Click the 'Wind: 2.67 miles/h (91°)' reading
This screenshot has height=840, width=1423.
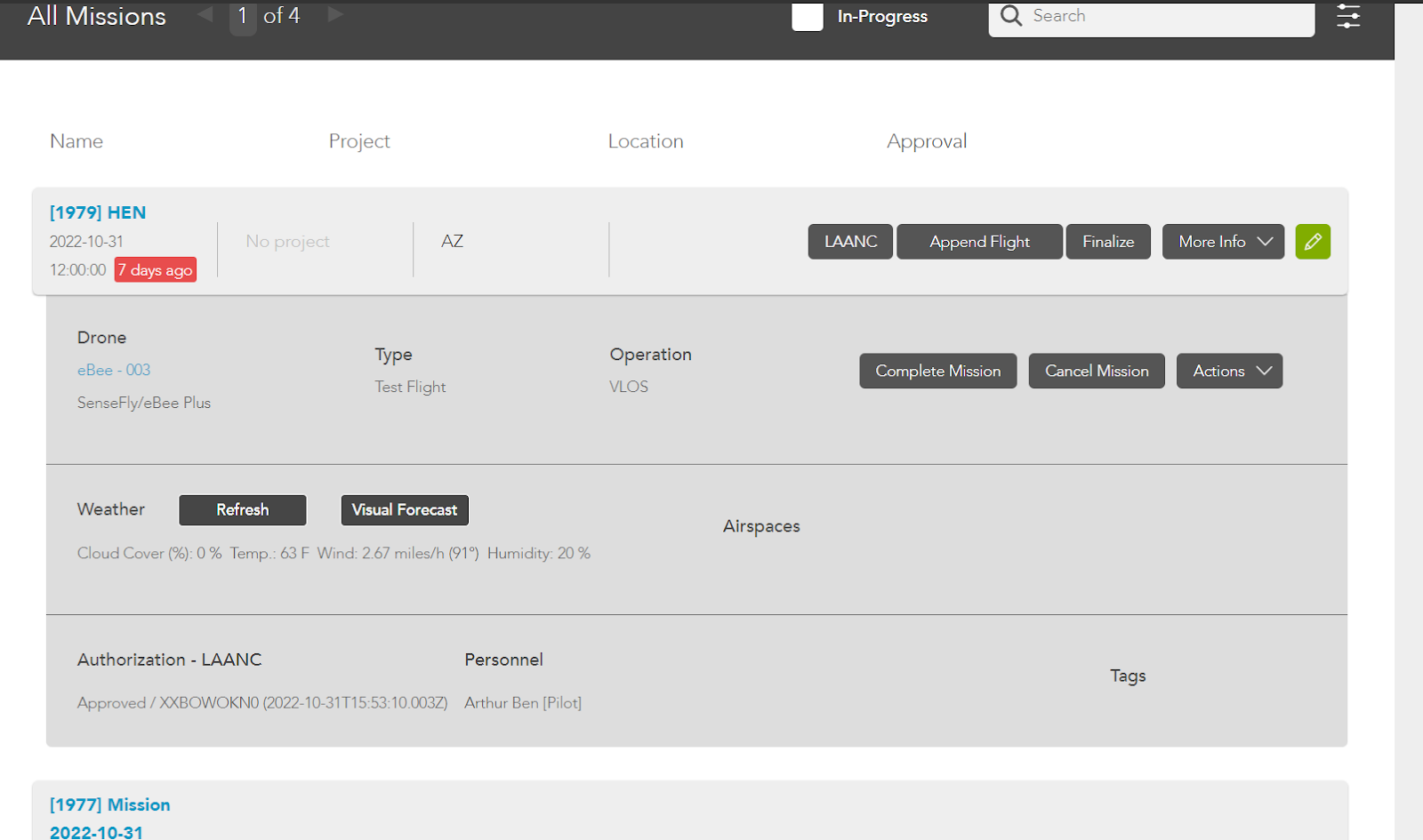(x=398, y=554)
